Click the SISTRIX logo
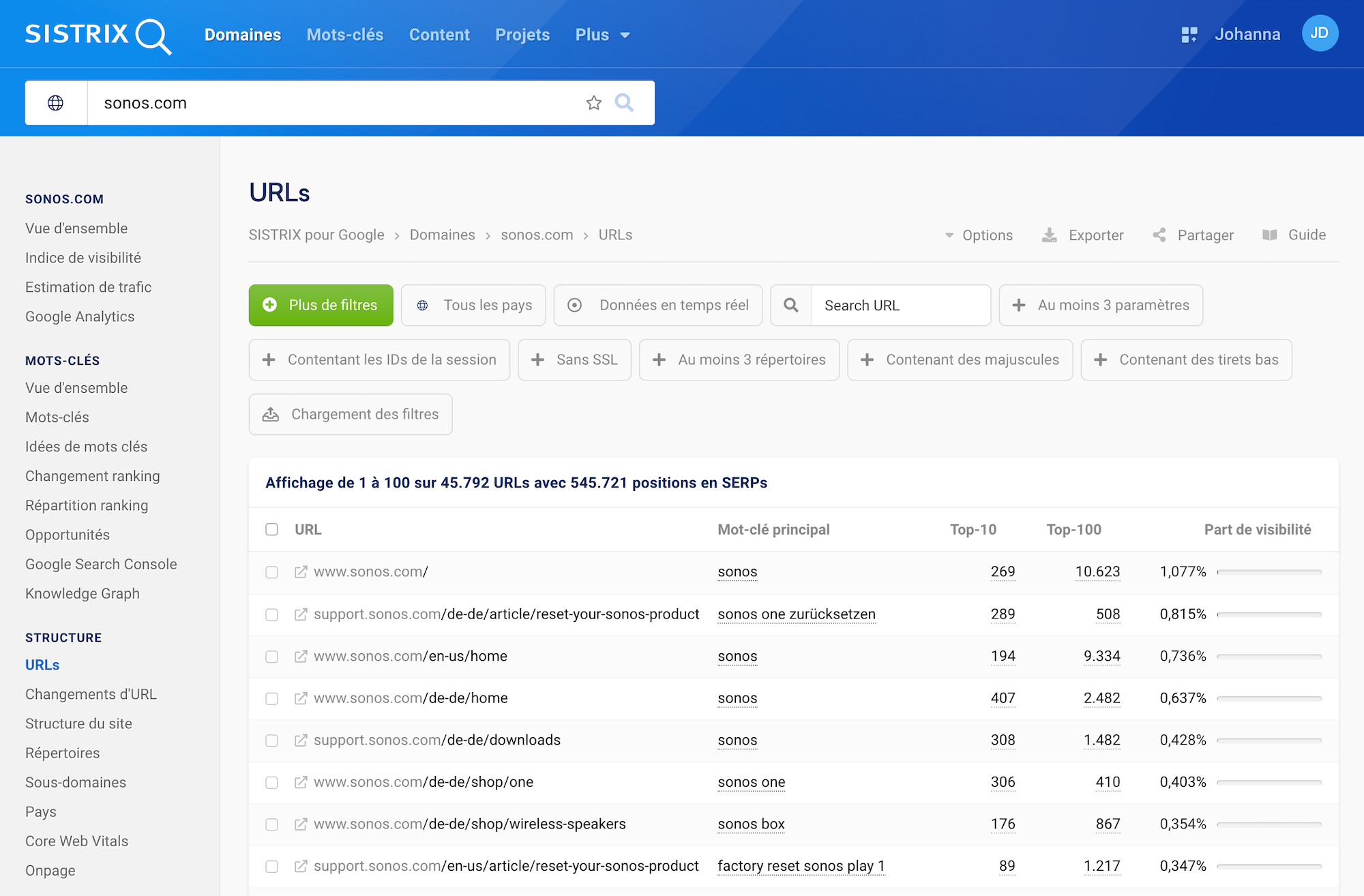This screenshot has width=1364, height=896. tap(98, 35)
